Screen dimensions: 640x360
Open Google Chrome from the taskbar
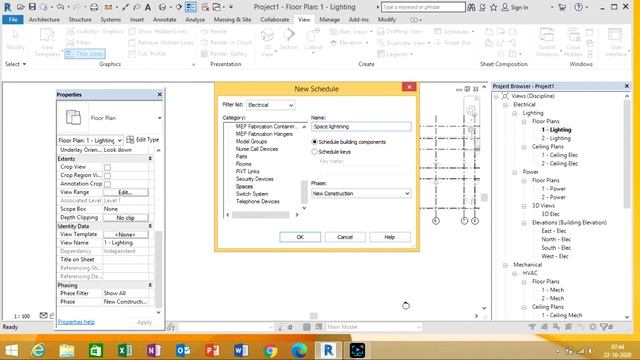(270, 350)
